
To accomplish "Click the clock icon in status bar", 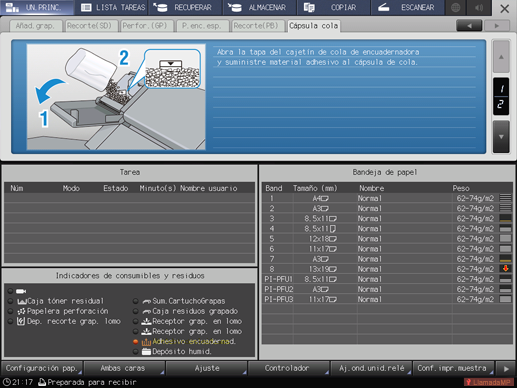I will pyautogui.click(x=6, y=382).
